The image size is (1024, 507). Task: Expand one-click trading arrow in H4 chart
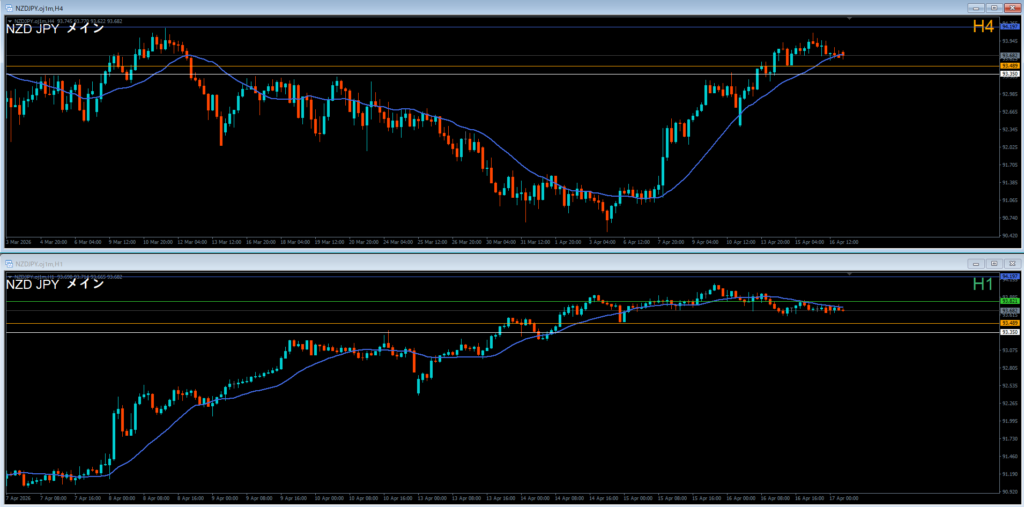(x=9, y=20)
